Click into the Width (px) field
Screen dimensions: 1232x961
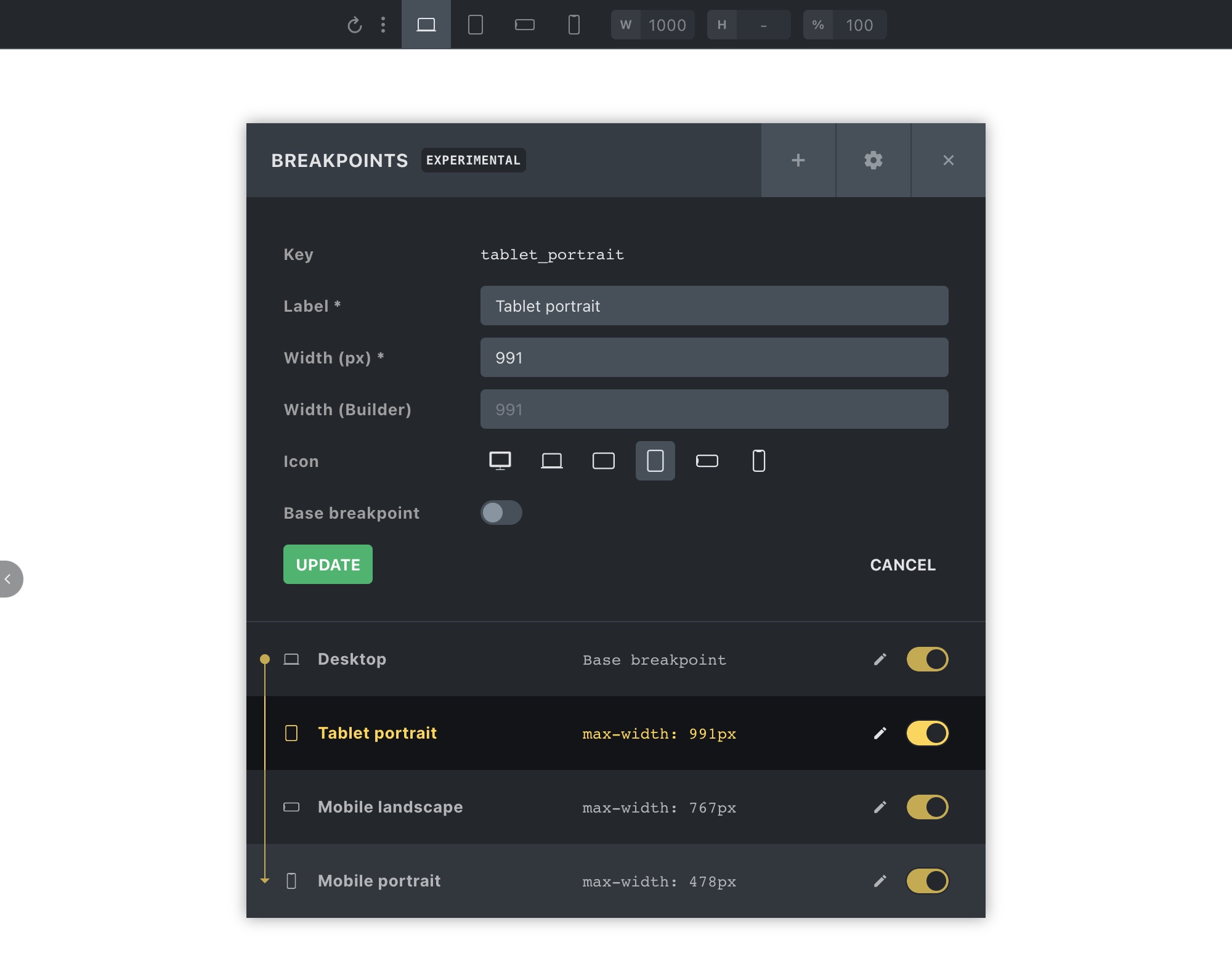[x=714, y=357]
